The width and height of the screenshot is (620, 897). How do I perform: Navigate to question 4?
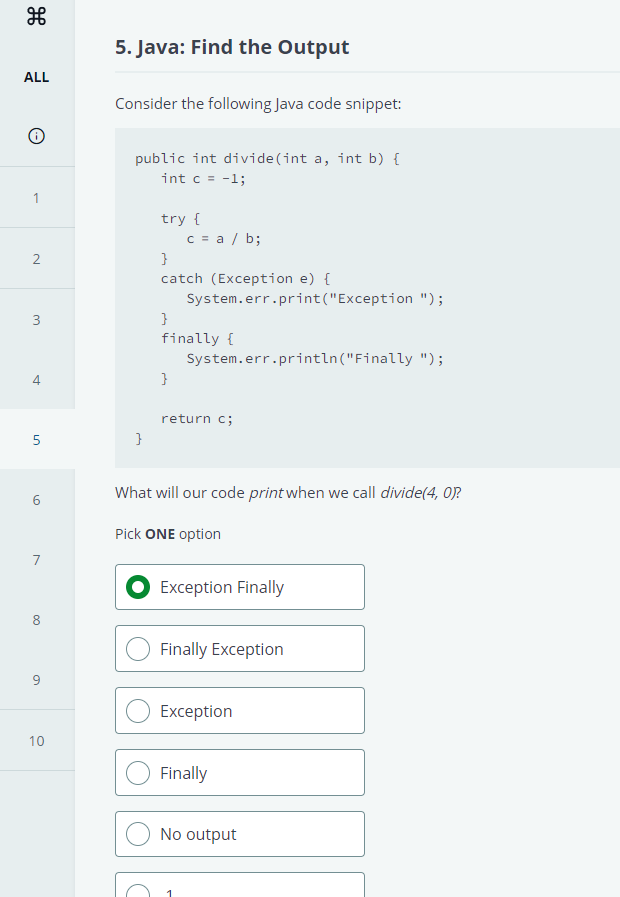[37, 379]
